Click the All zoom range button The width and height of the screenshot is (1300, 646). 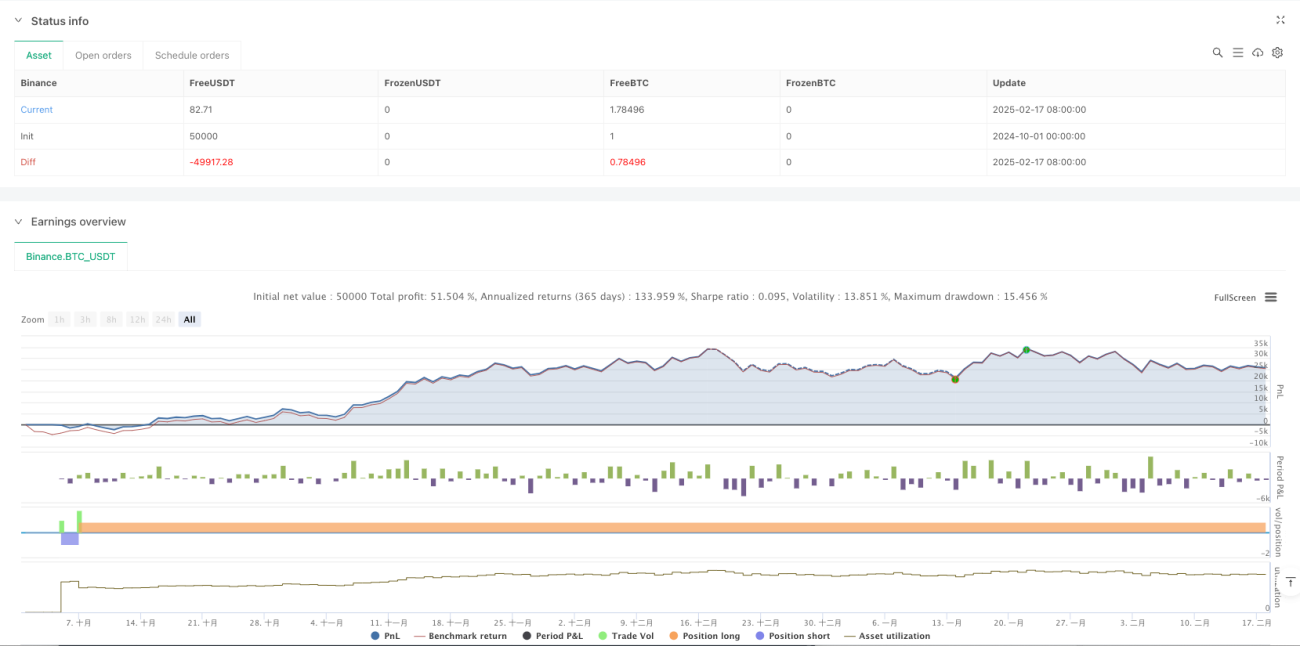click(190, 320)
